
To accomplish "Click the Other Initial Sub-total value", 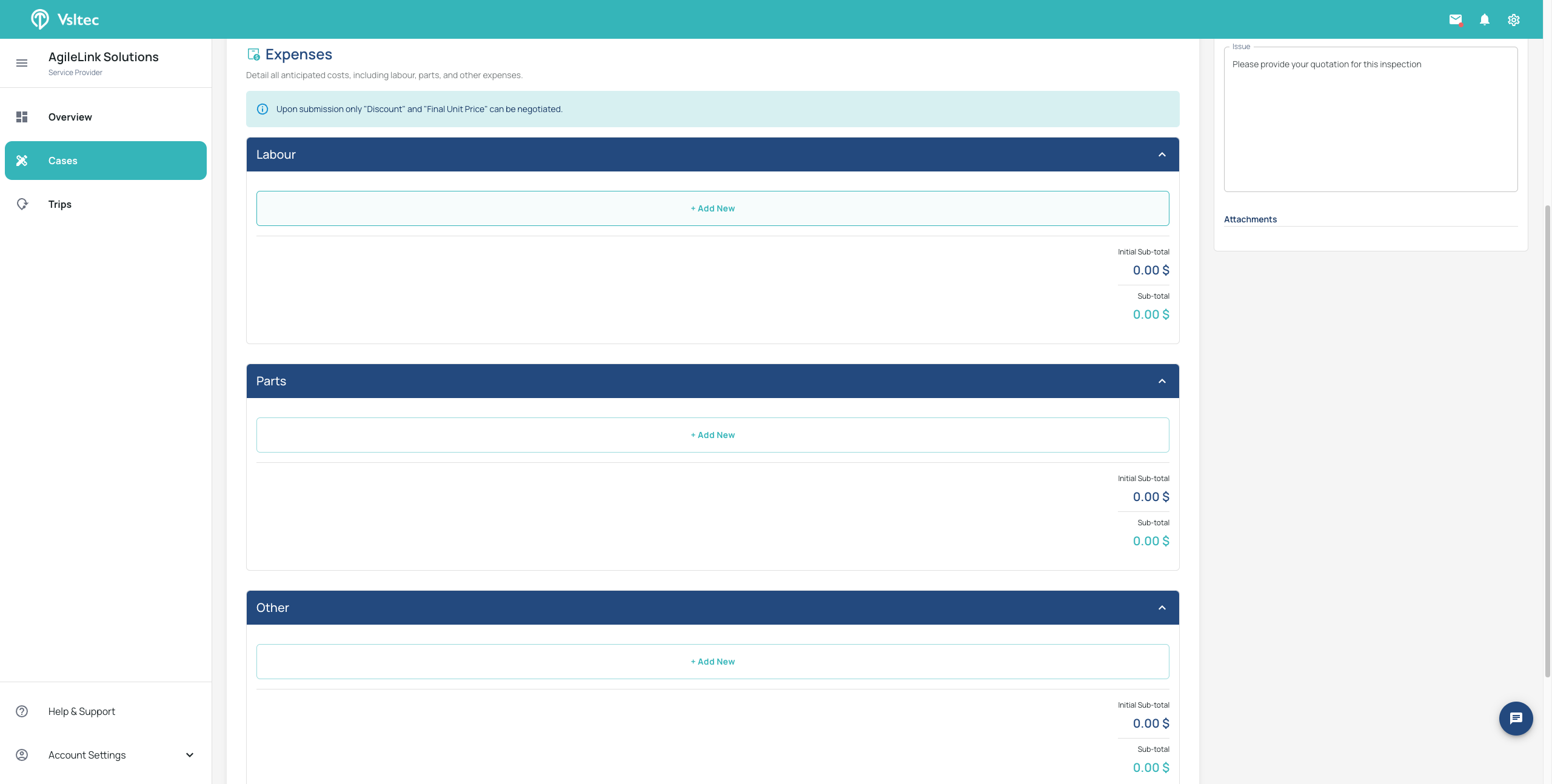I will pyautogui.click(x=1151, y=723).
